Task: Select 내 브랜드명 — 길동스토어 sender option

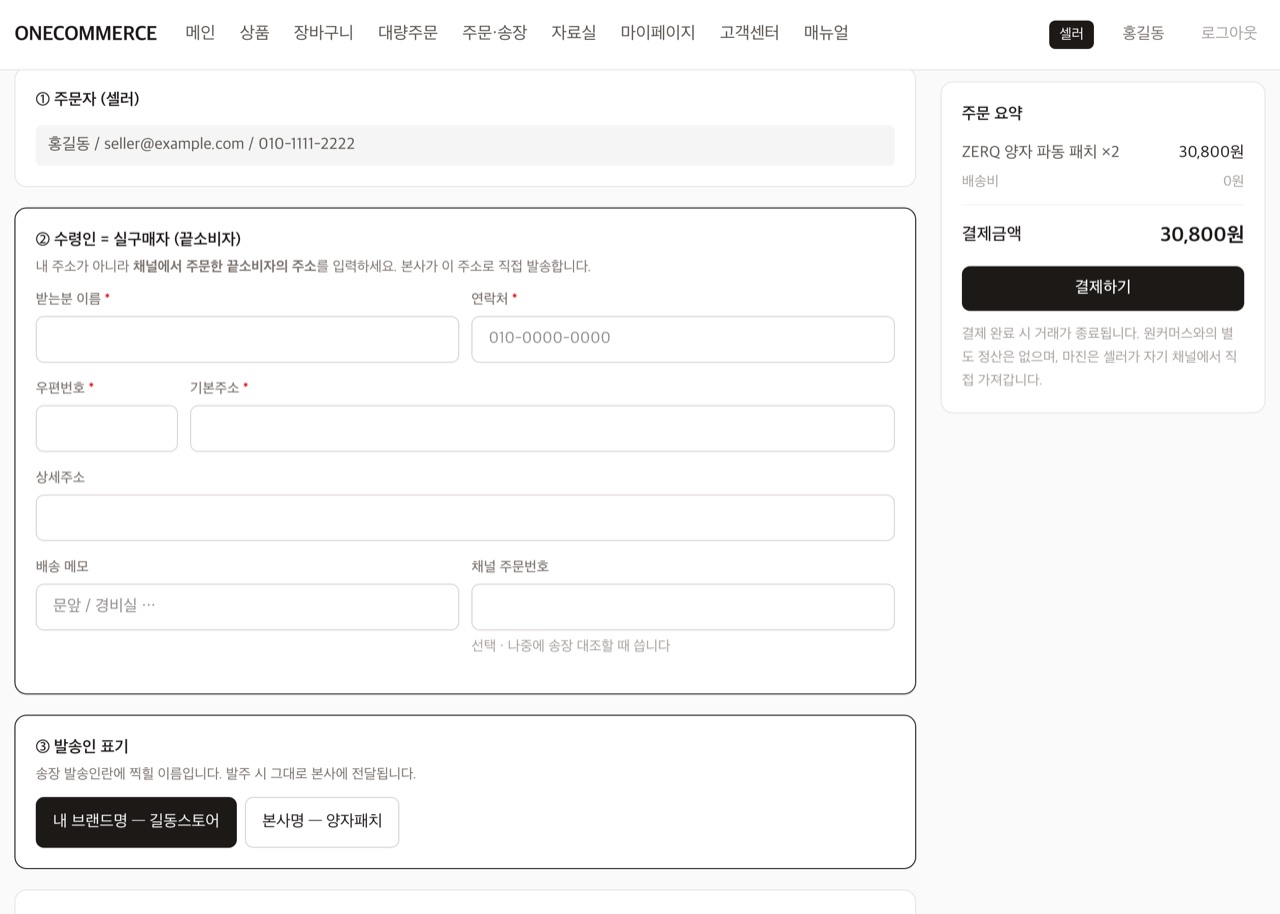Action: pyautogui.click(x=136, y=822)
